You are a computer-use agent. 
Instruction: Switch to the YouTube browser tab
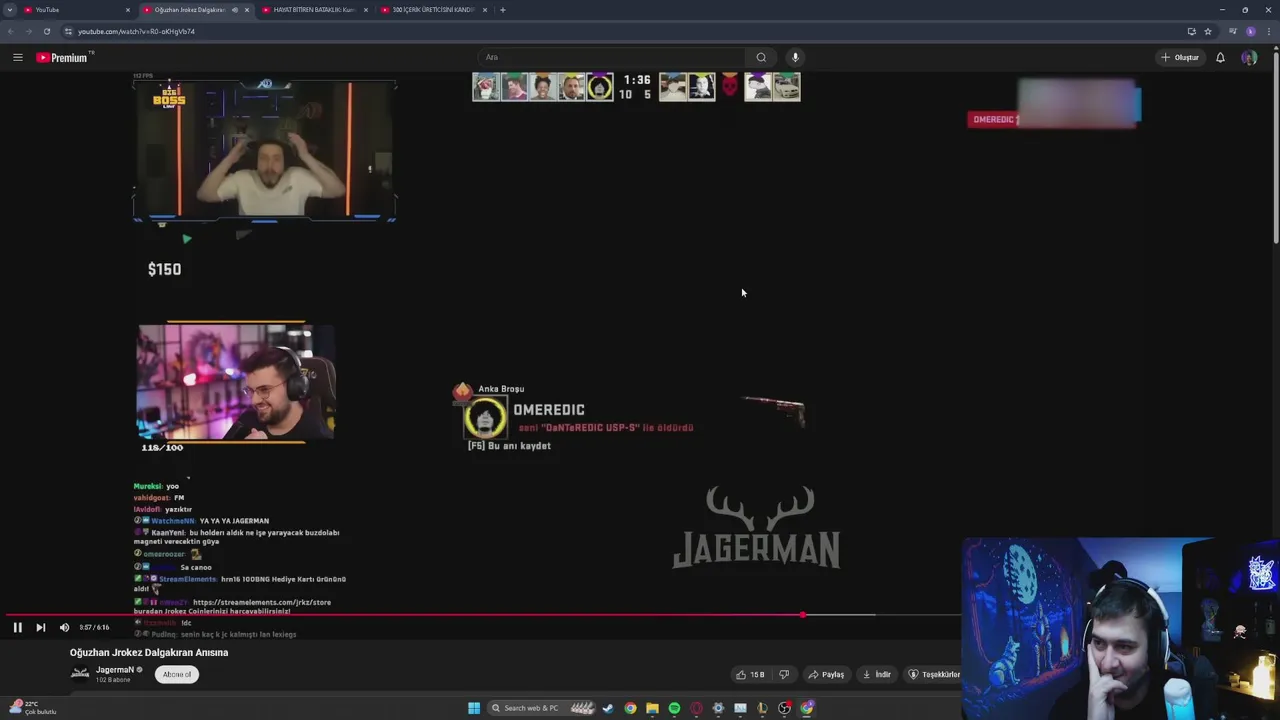(x=76, y=10)
